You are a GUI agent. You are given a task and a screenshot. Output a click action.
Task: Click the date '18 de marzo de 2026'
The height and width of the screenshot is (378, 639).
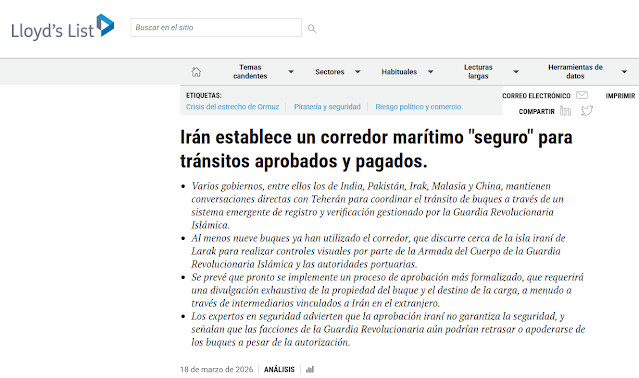[x=216, y=369]
